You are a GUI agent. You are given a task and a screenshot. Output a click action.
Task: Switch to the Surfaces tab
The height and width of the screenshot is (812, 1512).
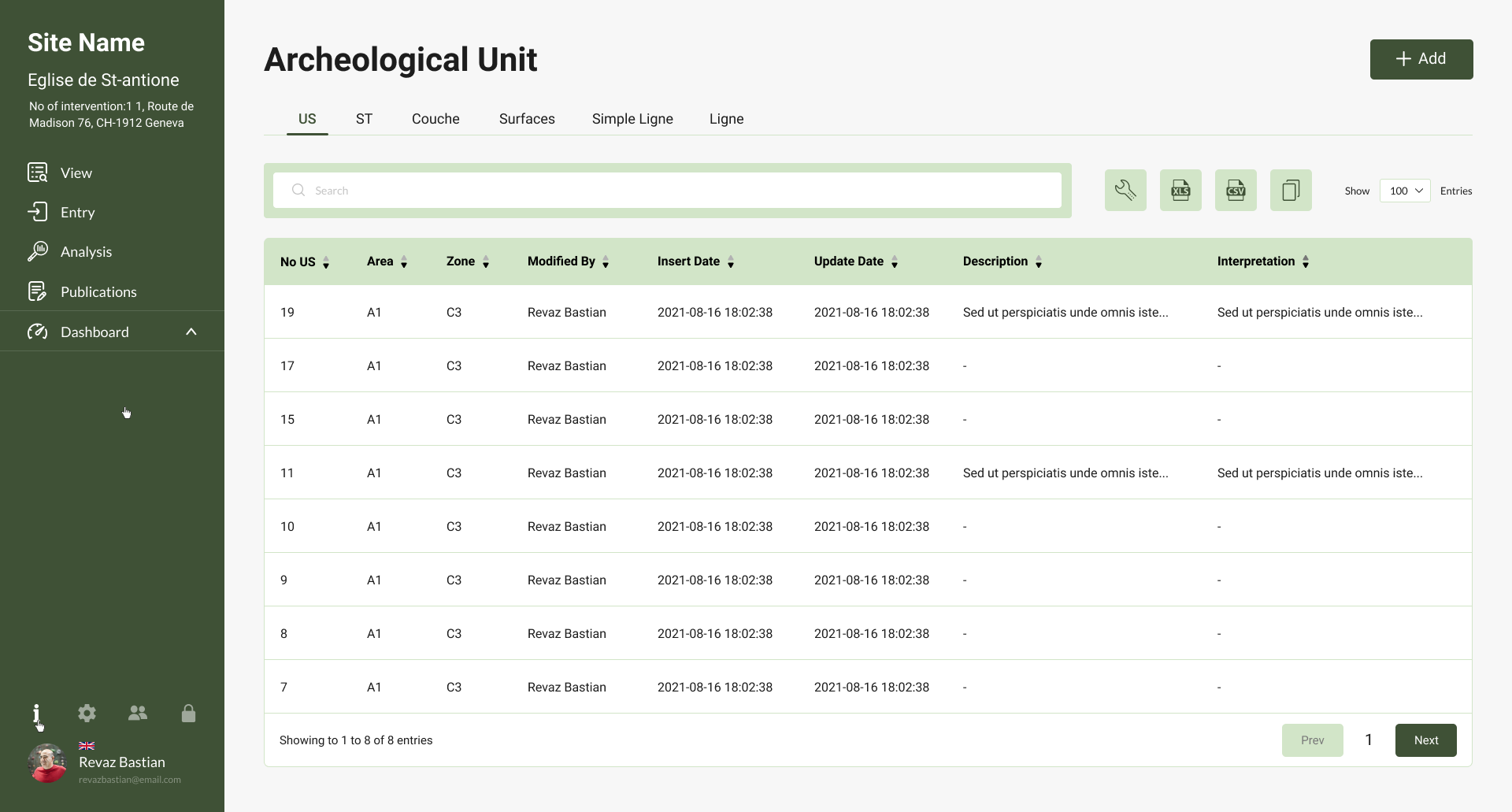point(527,119)
